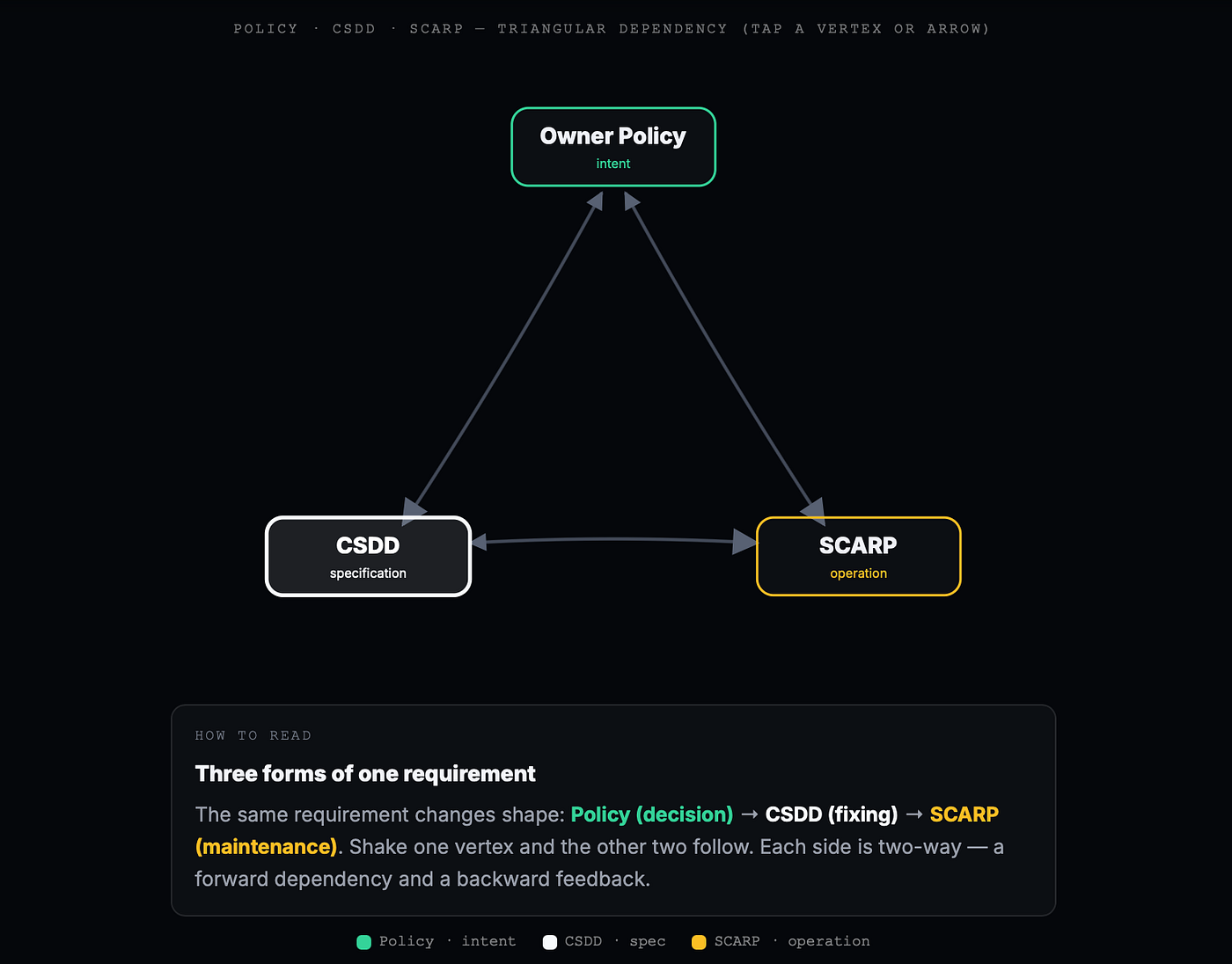Click the left arrowhead entering Owner Policy
The height and width of the screenshot is (964, 1232).
pos(596,201)
